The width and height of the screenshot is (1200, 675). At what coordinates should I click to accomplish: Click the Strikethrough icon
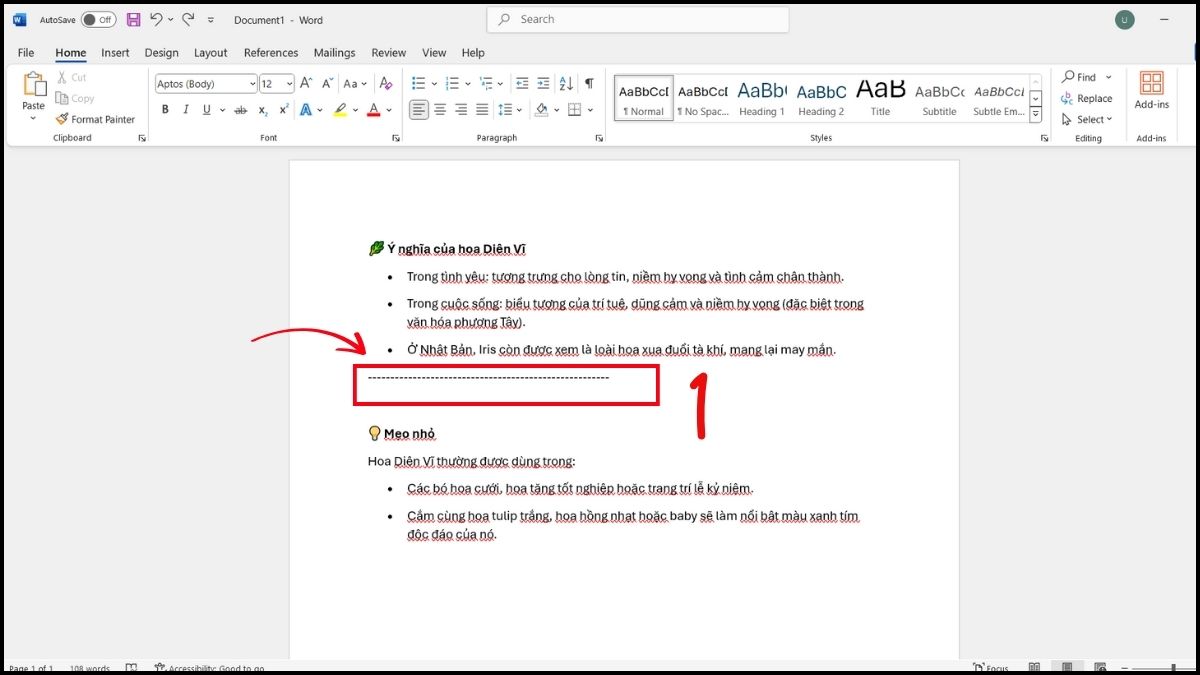tap(240, 110)
